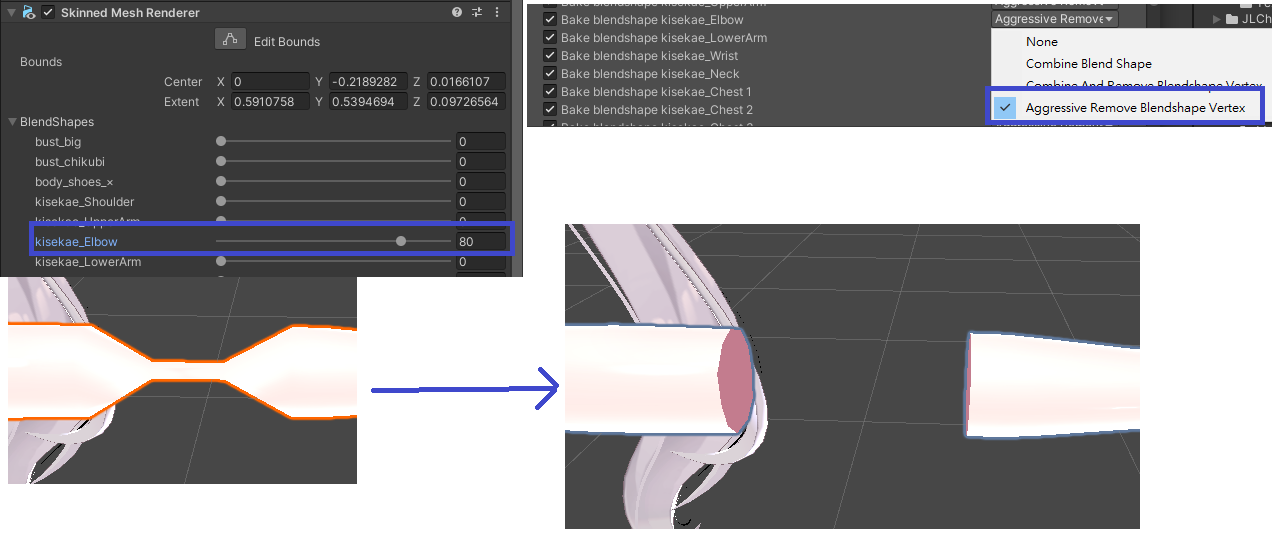
Task: Select None in the dropdown list
Action: (x=1041, y=42)
